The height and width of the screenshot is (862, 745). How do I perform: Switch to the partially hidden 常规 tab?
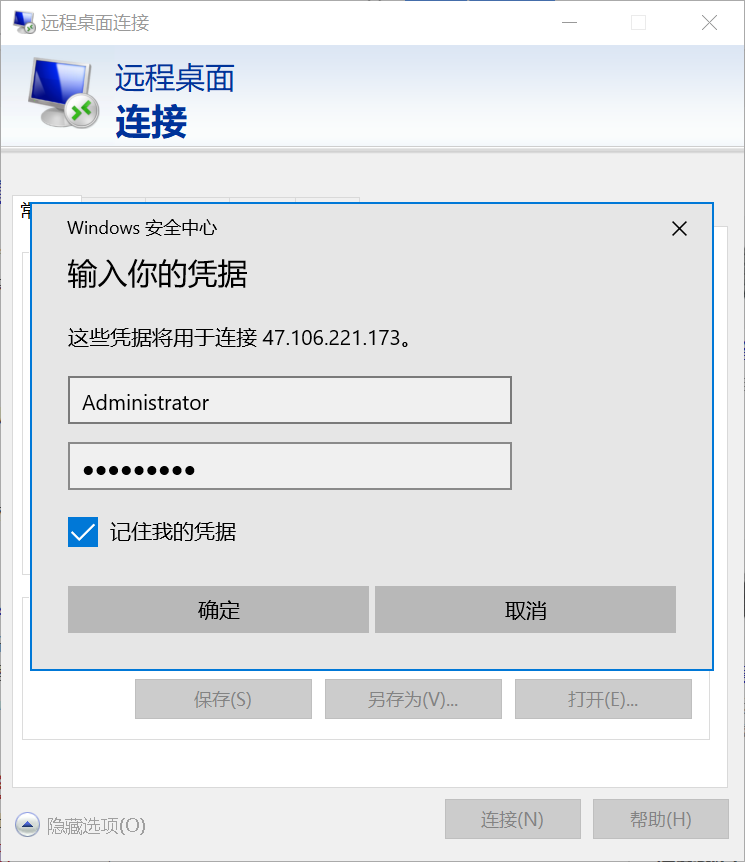tap(25, 211)
